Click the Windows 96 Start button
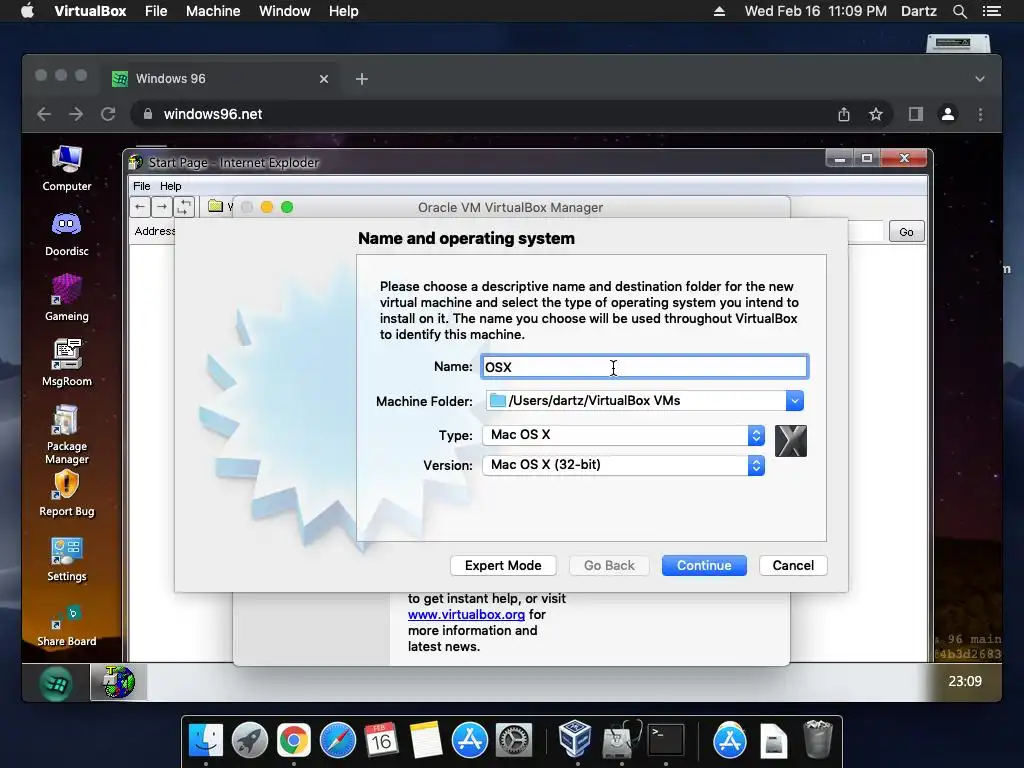Image resolution: width=1024 pixels, height=768 pixels. 56,683
